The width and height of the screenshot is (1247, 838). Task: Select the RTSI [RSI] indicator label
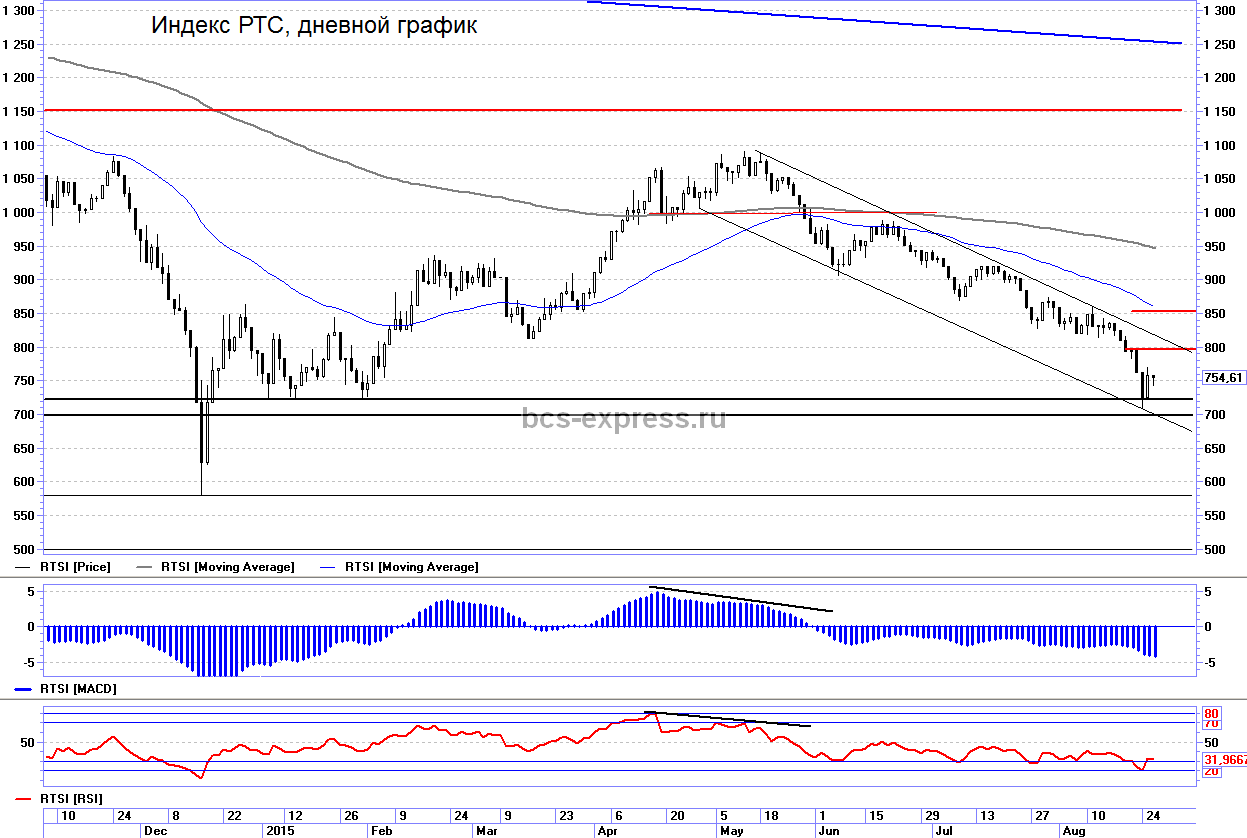click(x=72, y=798)
